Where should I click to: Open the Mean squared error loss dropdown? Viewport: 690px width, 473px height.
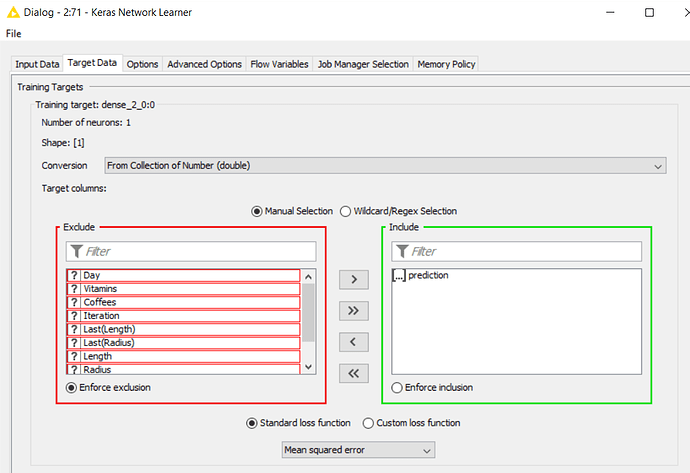pos(358,450)
